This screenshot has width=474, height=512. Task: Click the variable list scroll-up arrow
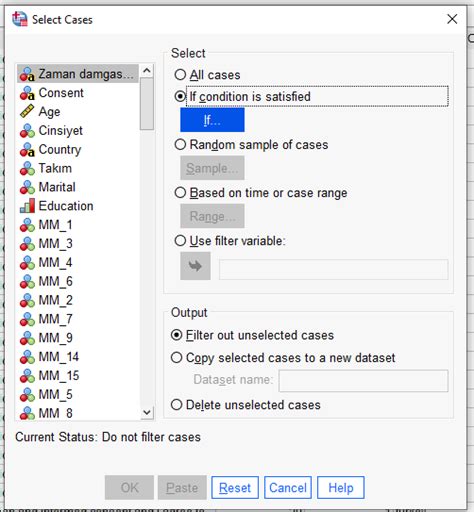[x=147, y=70]
